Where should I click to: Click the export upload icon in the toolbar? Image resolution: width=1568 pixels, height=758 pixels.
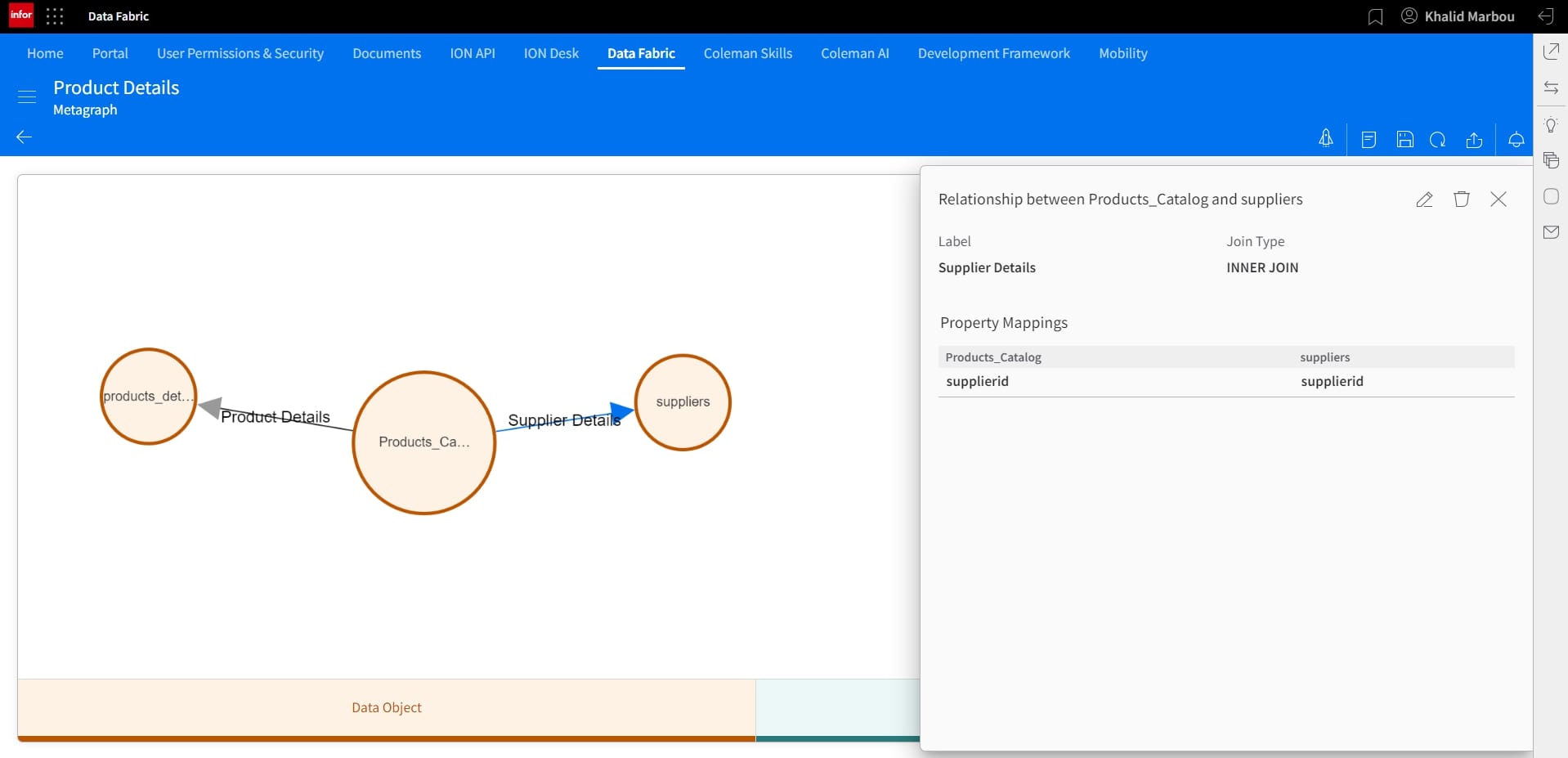(1474, 140)
